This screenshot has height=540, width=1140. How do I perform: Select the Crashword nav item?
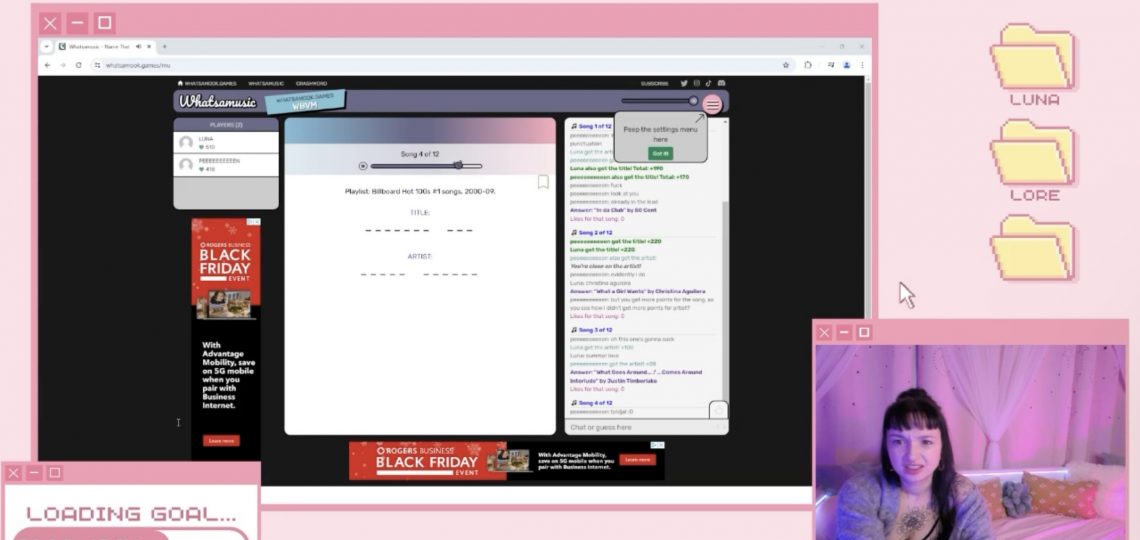(311, 83)
